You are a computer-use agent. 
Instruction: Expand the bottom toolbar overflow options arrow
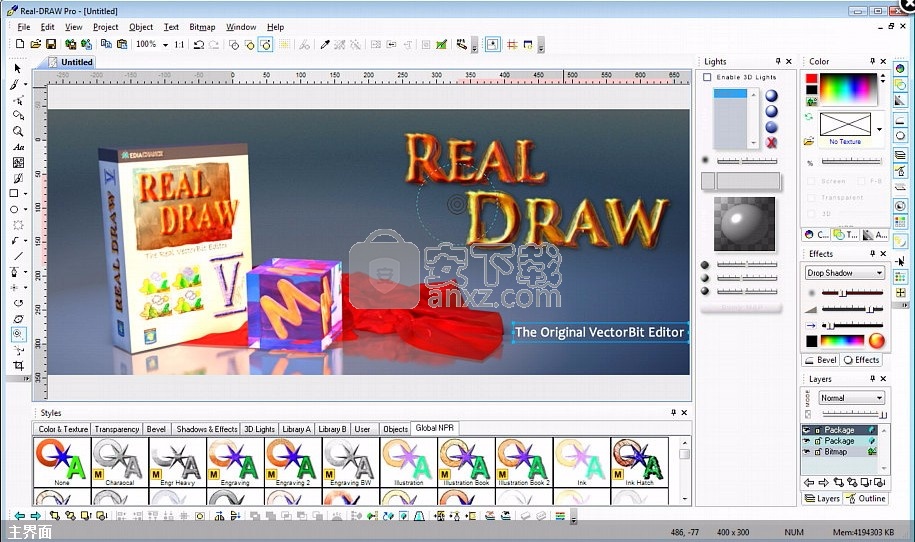pos(574,517)
